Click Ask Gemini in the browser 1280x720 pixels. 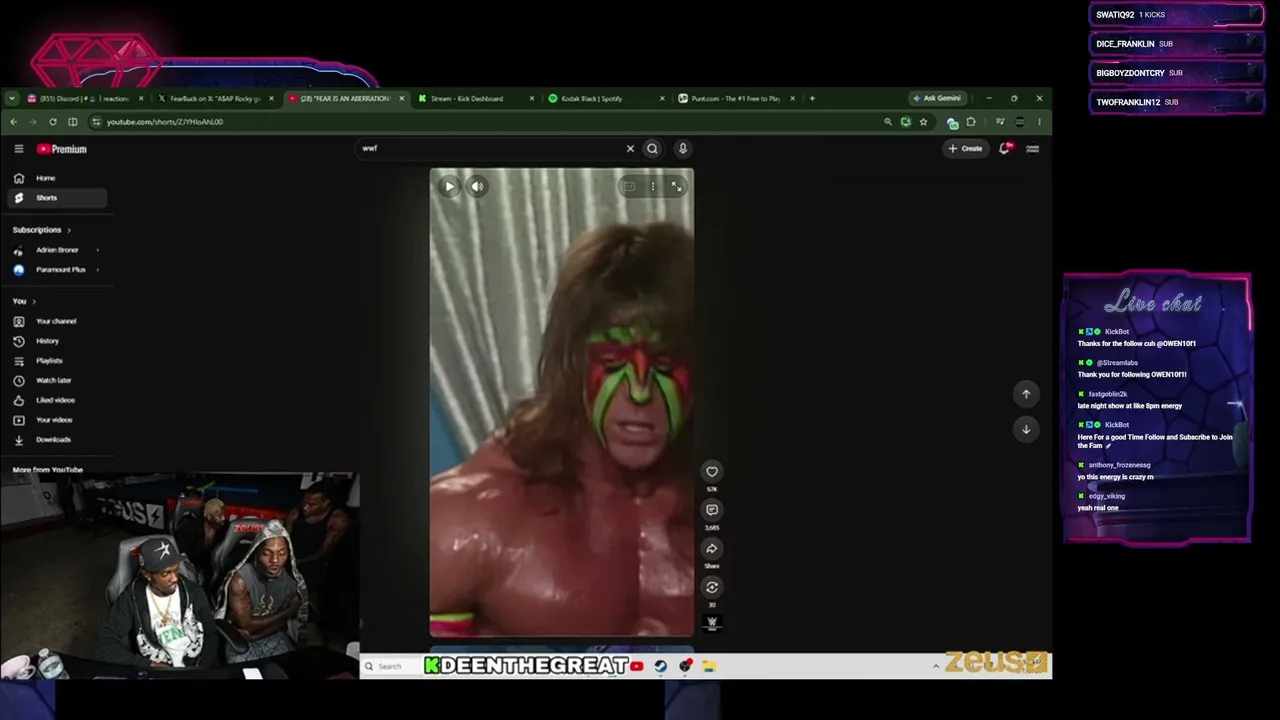tap(936, 98)
